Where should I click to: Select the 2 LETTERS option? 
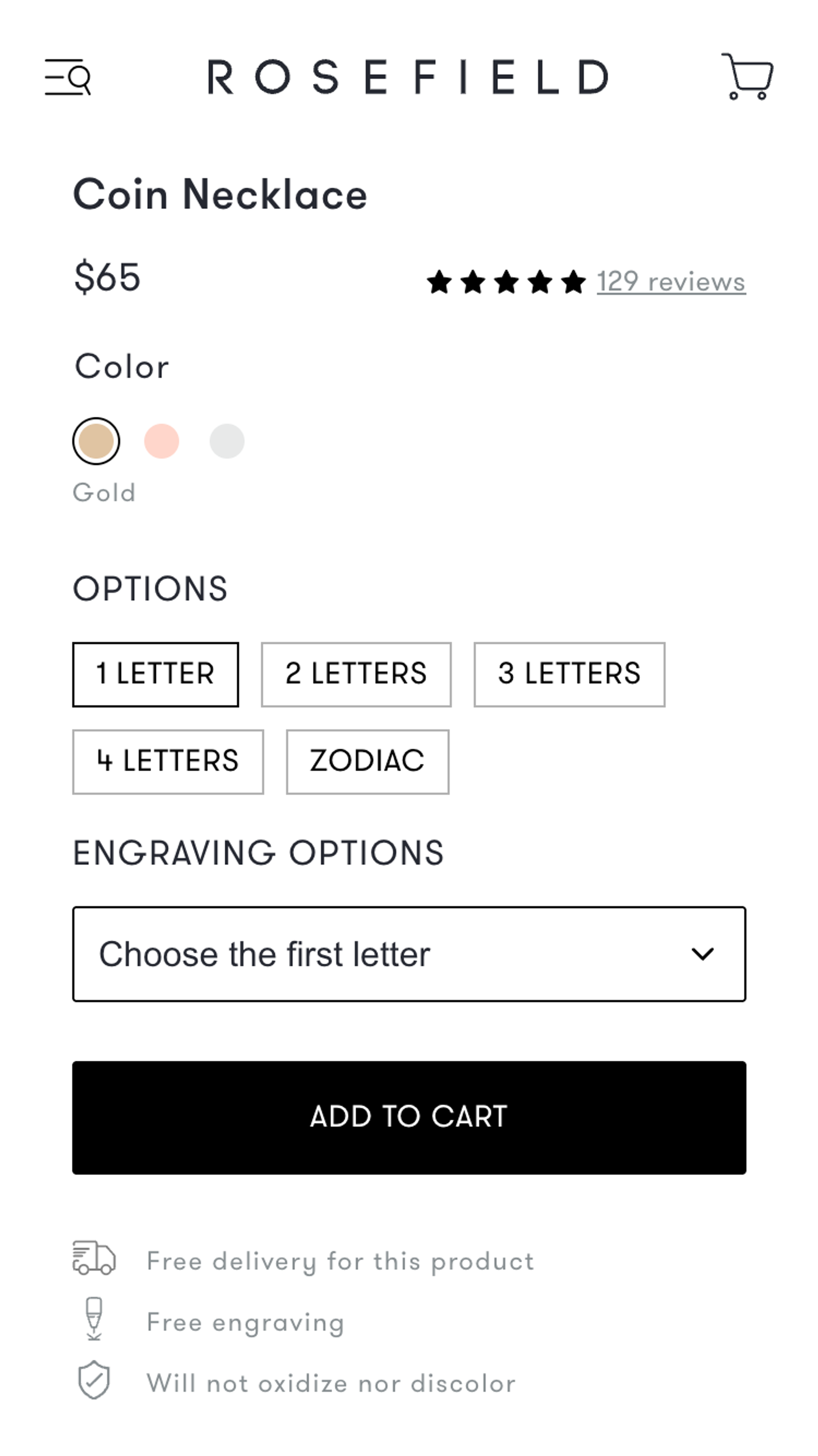[356, 674]
